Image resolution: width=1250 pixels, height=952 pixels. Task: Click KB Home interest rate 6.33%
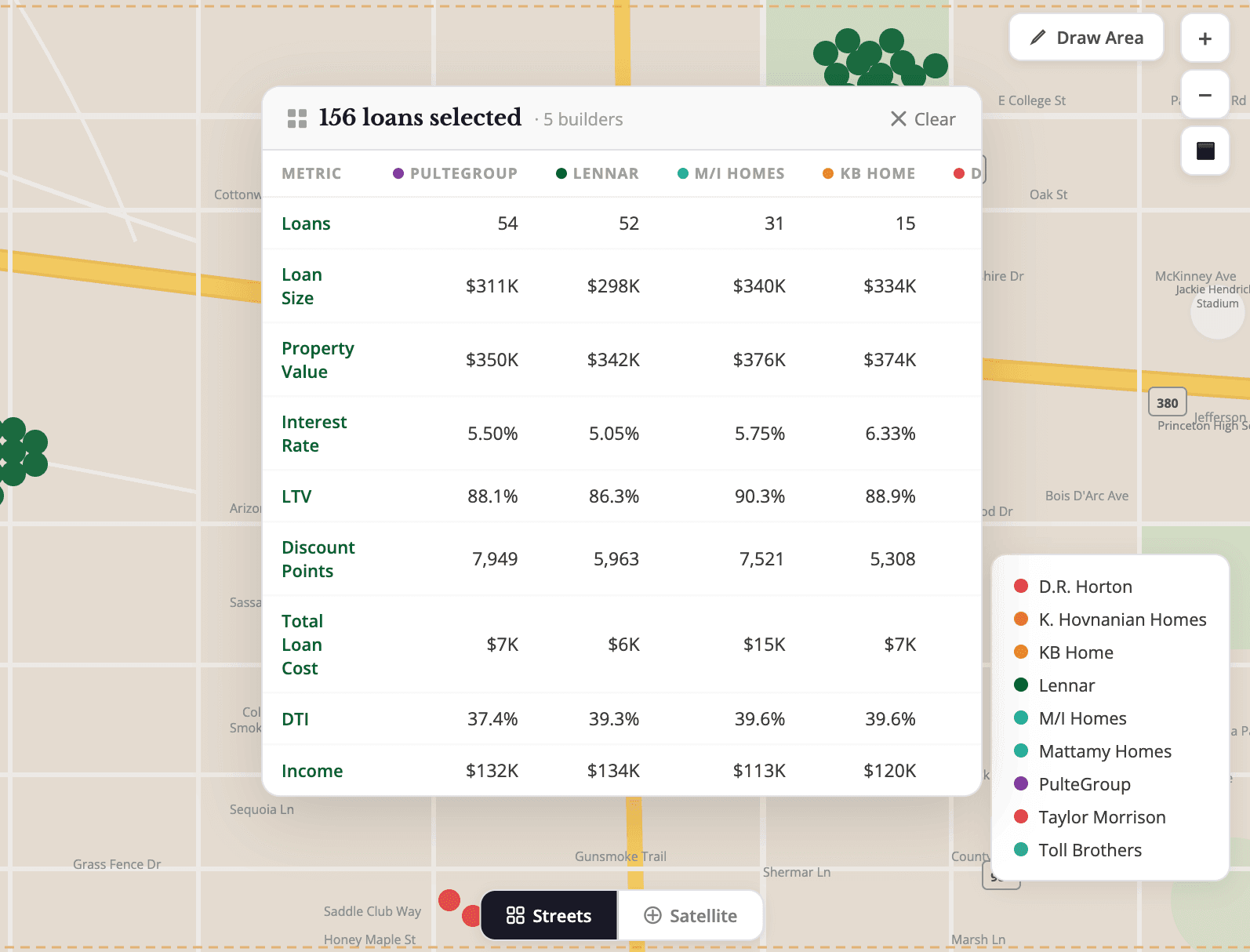pos(890,434)
